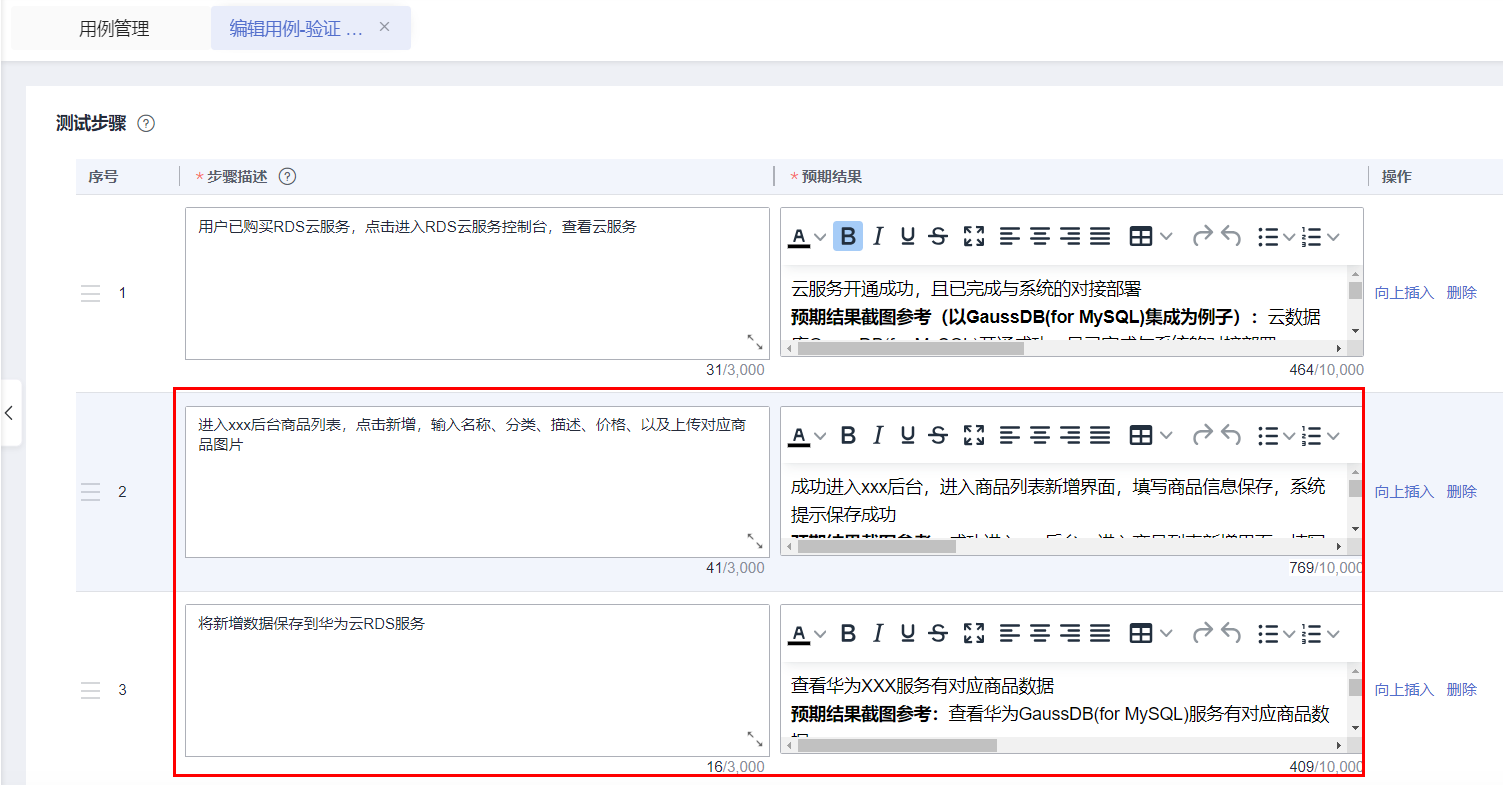Switch to 用例管理 tab

click(114, 29)
